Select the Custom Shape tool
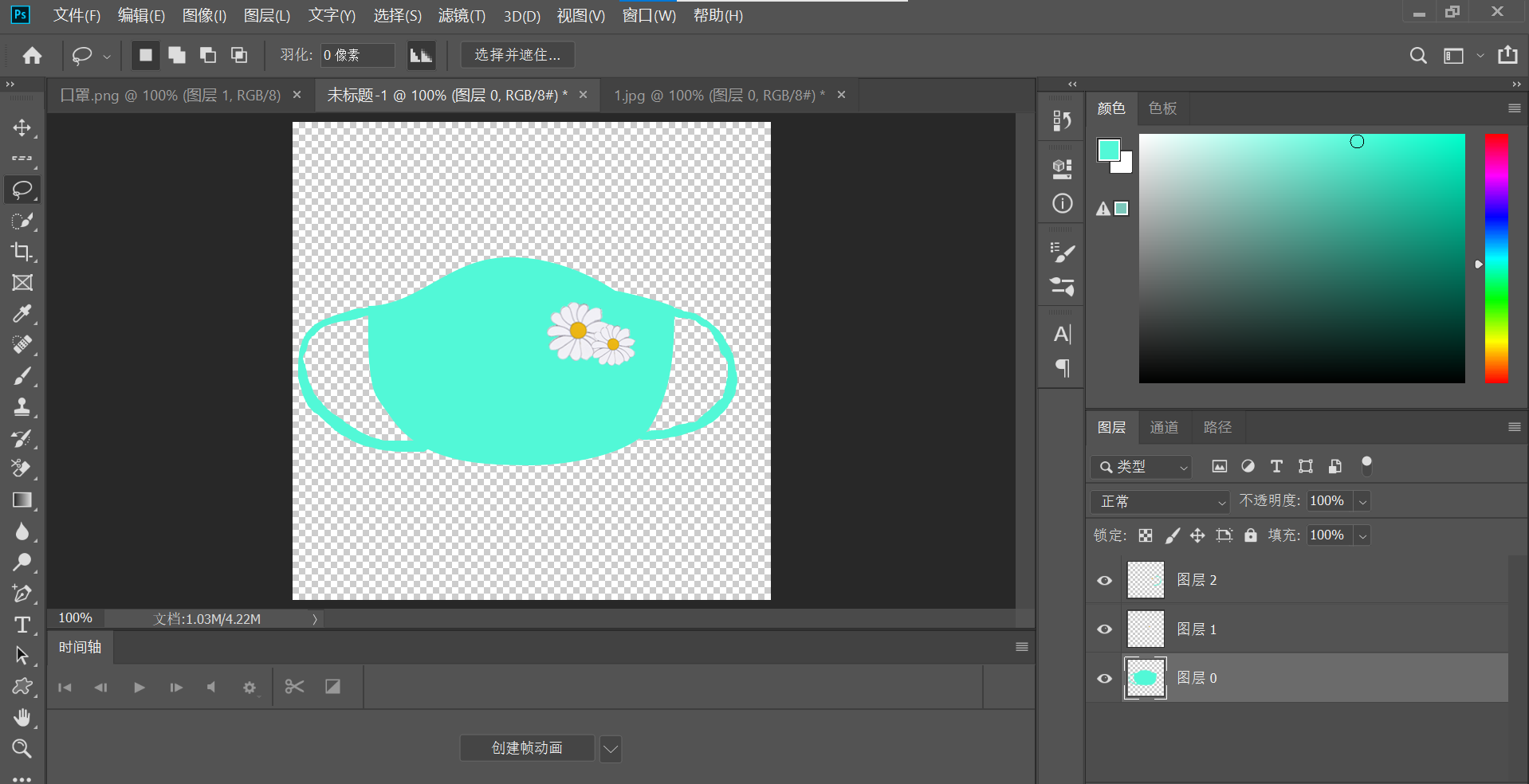 tap(22, 687)
